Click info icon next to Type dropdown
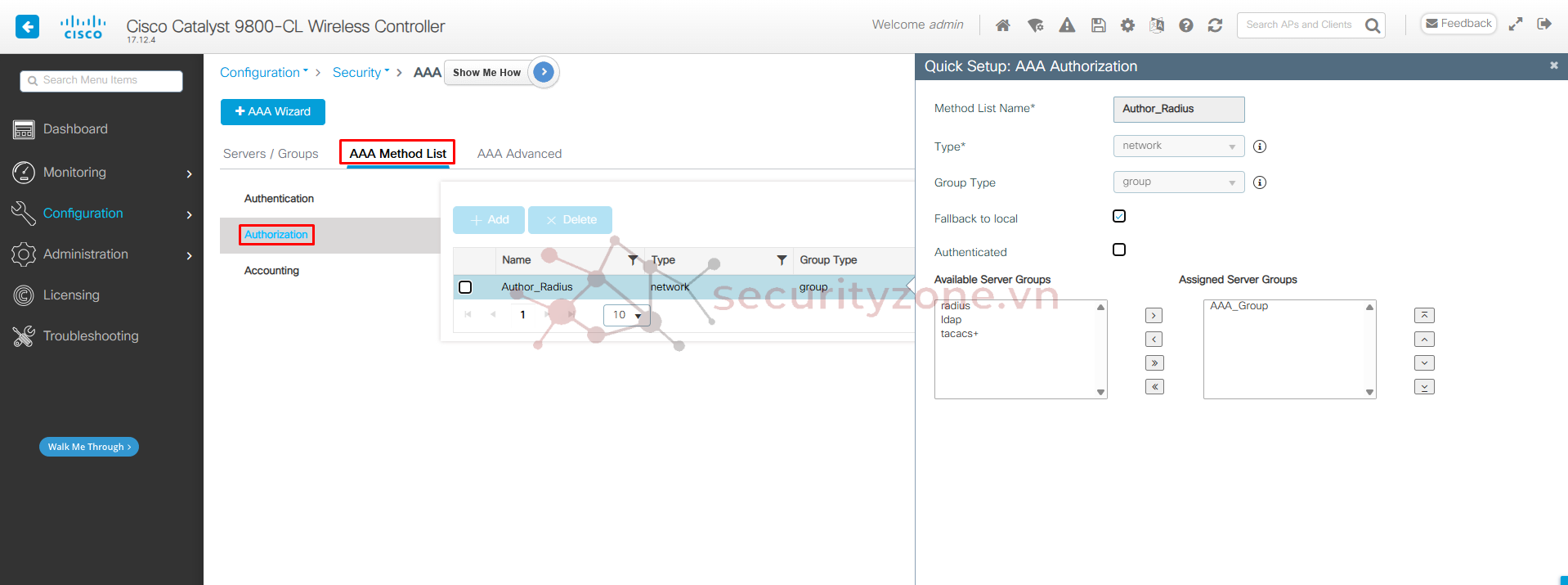Image resolution: width=1568 pixels, height=585 pixels. tap(1260, 146)
